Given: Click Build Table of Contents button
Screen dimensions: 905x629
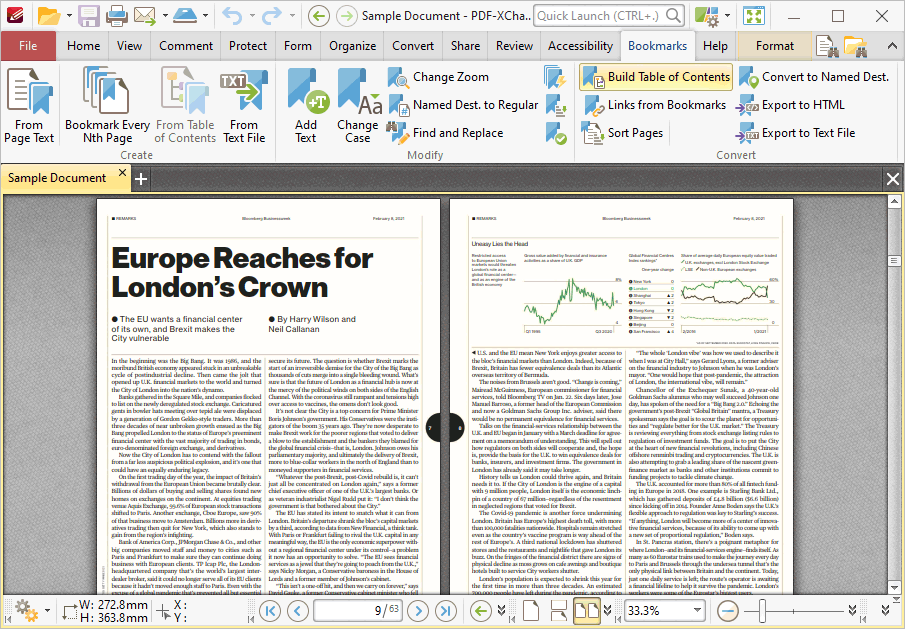Looking at the screenshot, I should [x=656, y=77].
